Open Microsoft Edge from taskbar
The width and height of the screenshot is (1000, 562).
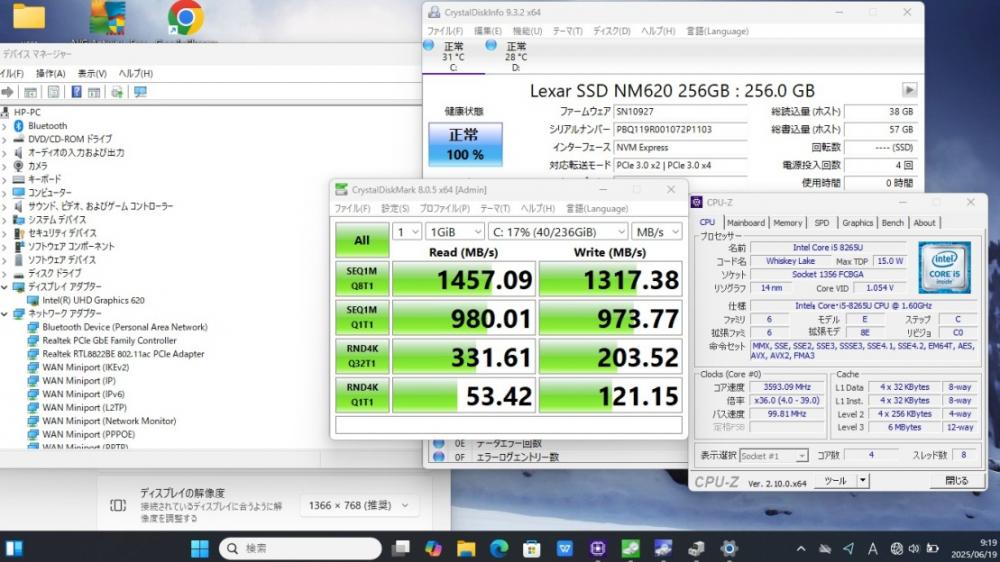coord(499,548)
